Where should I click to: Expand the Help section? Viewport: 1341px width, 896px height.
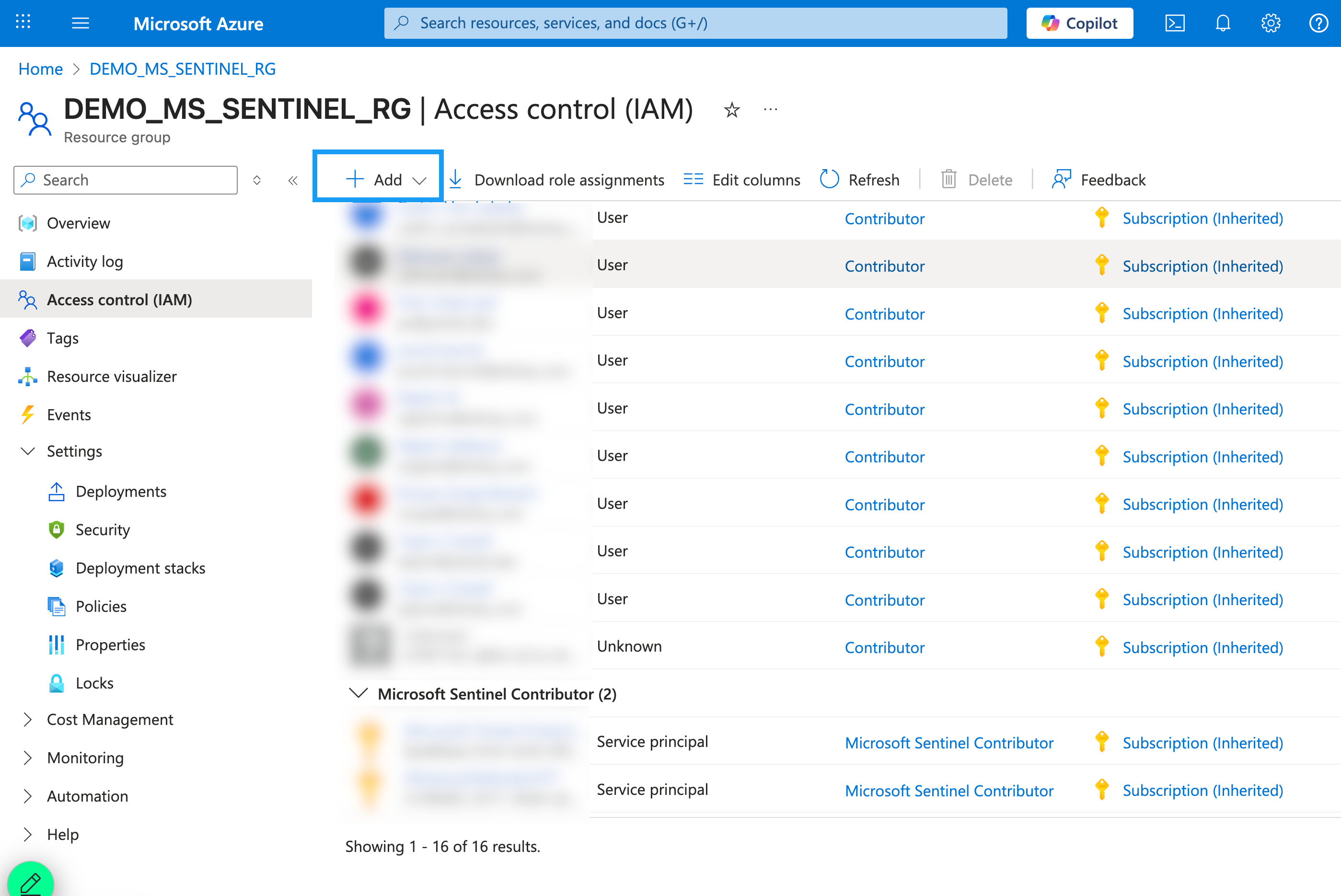pyautogui.click(x=27, y=834)
